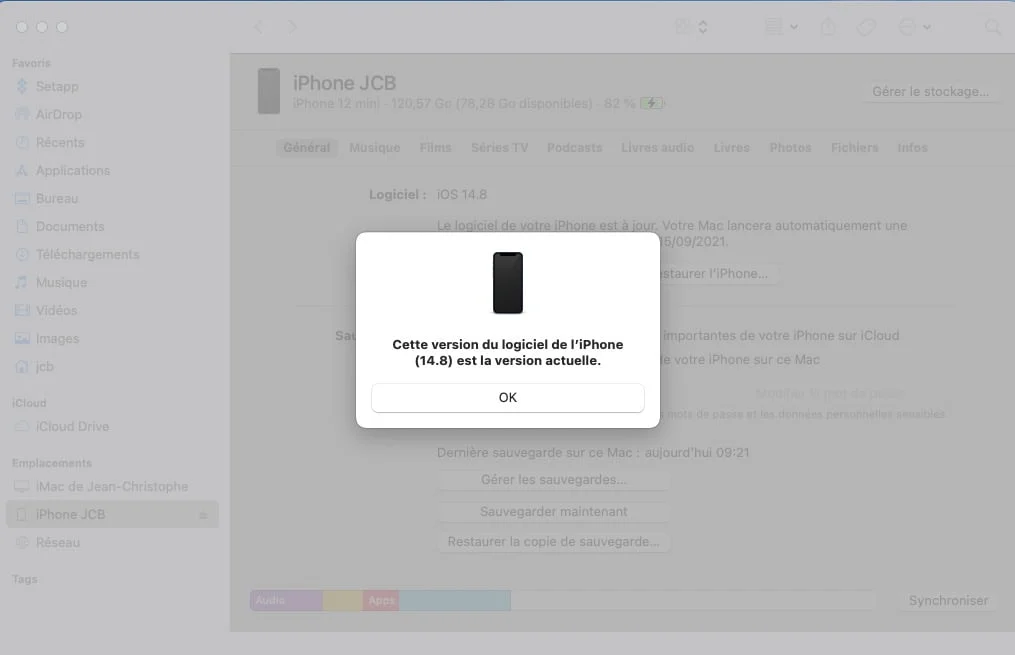Click the Apps segment of storage bar
This screenshot has height=655, width=1015.
[x=381, y=601]
